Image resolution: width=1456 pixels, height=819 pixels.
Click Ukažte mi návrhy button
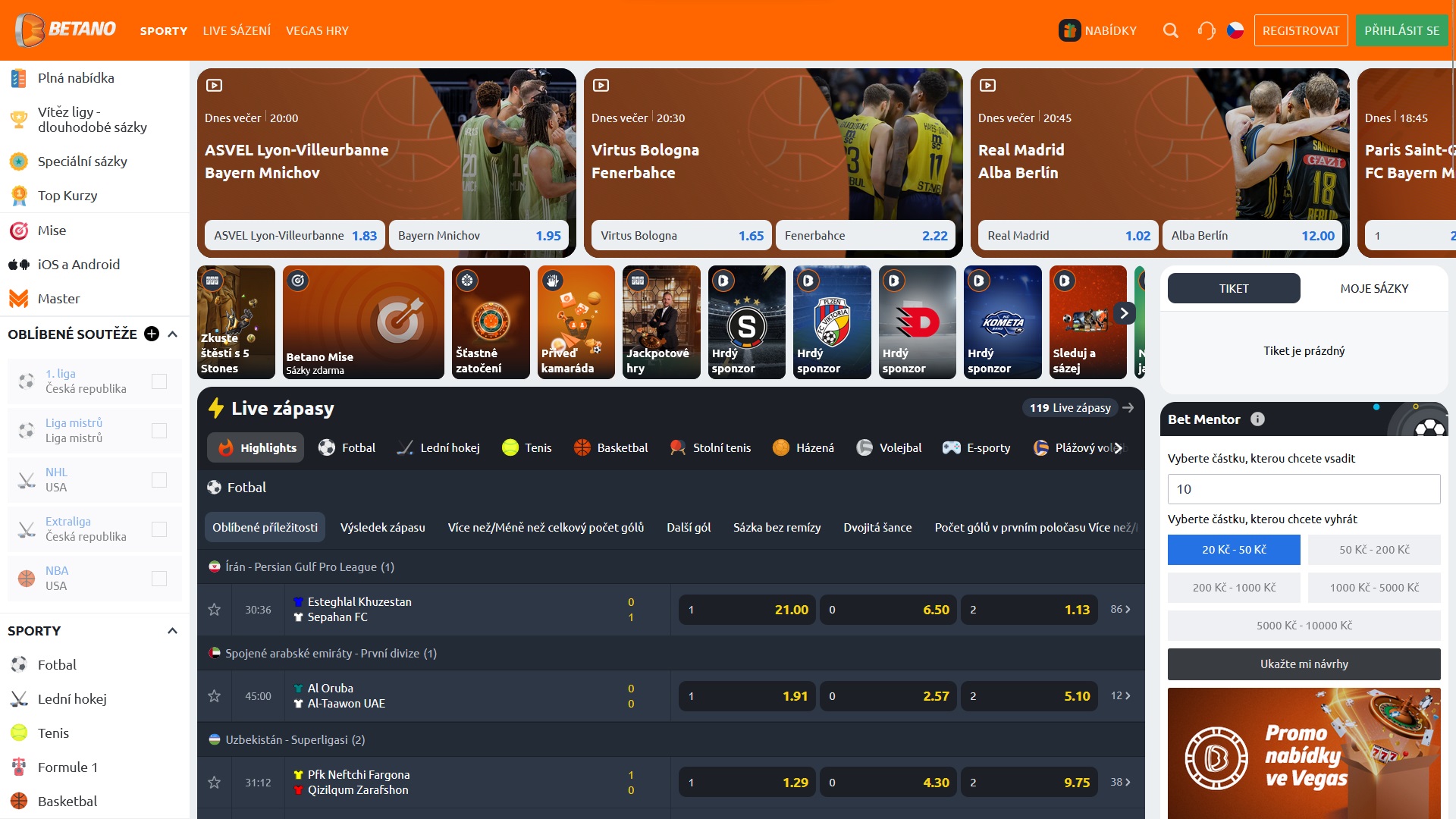point(1304,664)
